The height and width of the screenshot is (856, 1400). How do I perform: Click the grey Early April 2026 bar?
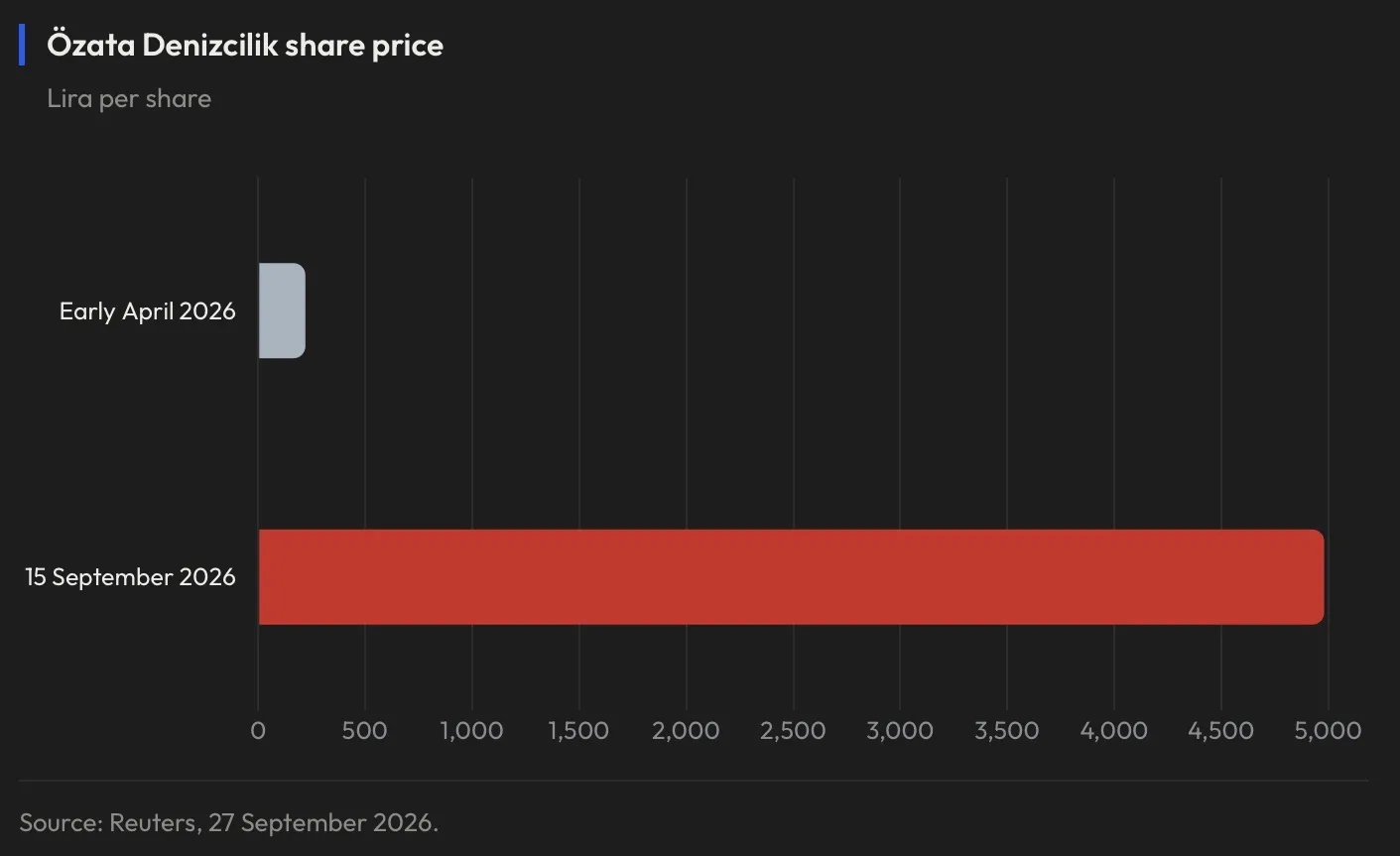pos(282,310)
